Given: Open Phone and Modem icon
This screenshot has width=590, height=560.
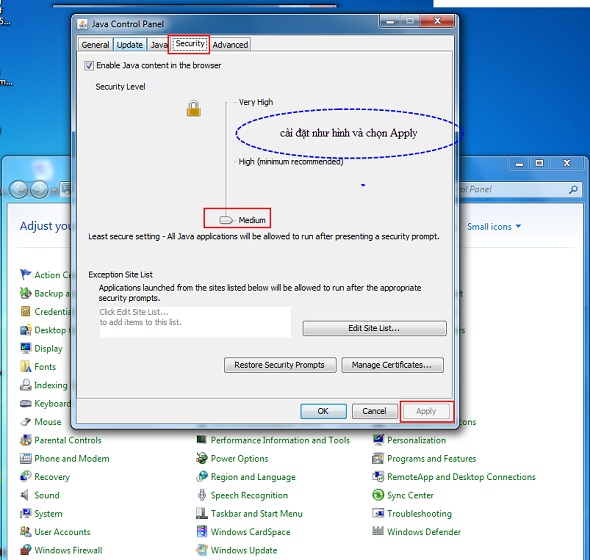Looking at the screenshot, I should (x=25, y=458).
